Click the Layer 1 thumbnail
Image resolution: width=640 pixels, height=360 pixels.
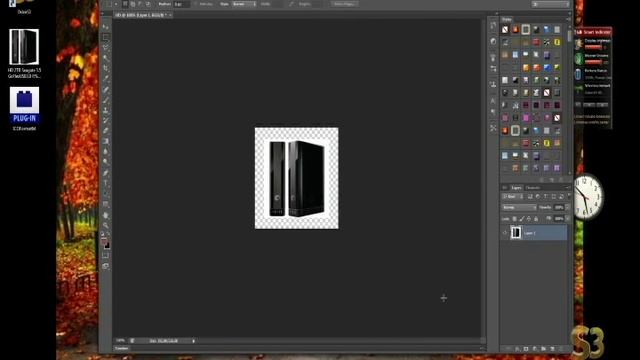point(516,233)
